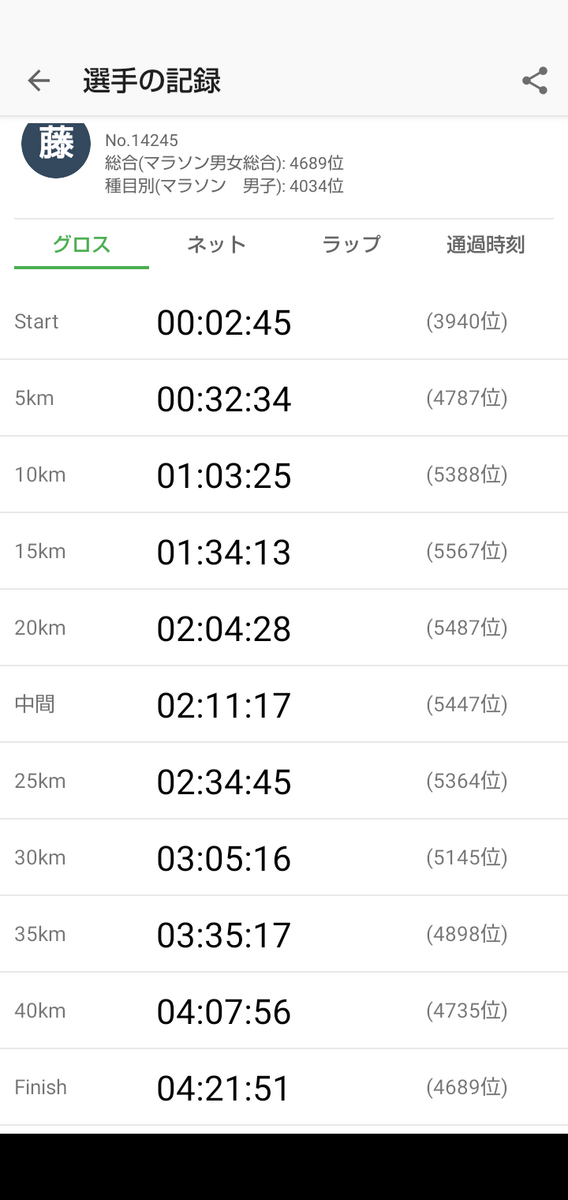Select the Finish time 04:21:51
568x1200 pixels.
click(x=224, y=1087)
